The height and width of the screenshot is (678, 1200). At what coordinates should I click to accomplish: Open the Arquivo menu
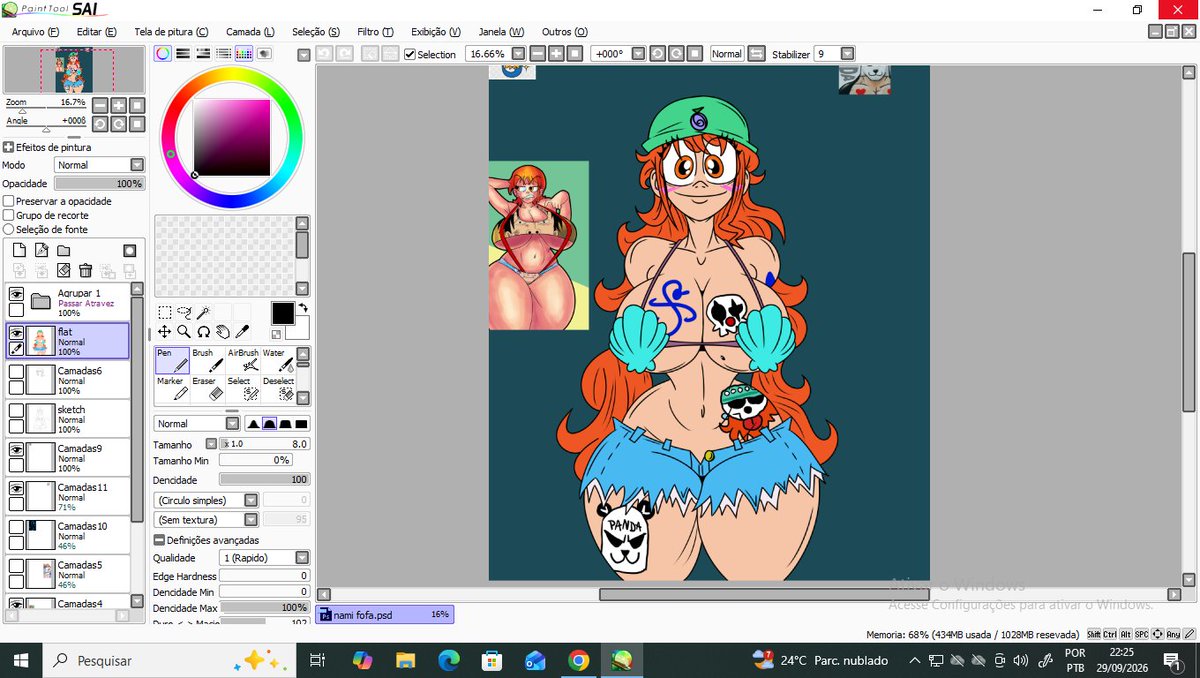pos(35,32)
